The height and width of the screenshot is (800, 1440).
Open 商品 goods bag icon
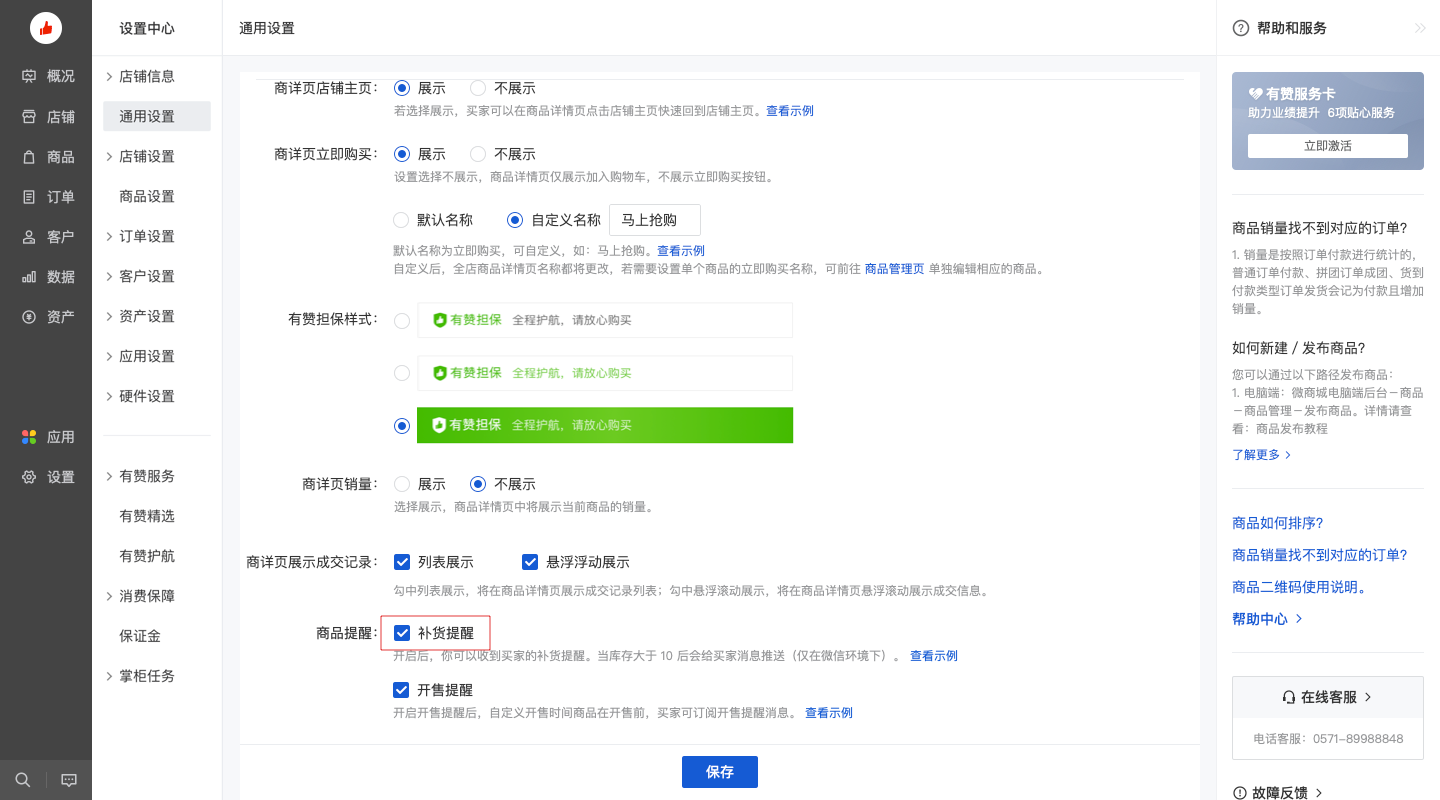click(x=29, y=156)
